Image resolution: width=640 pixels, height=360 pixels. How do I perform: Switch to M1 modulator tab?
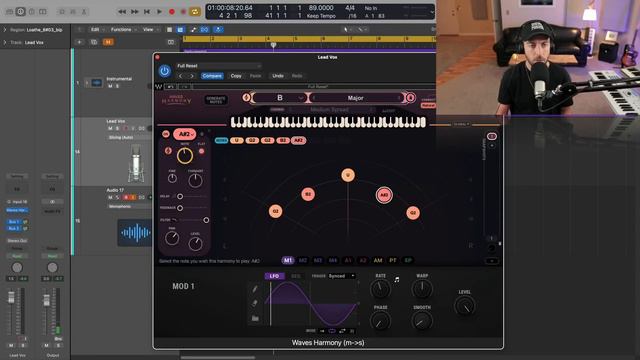click(288, 260)
